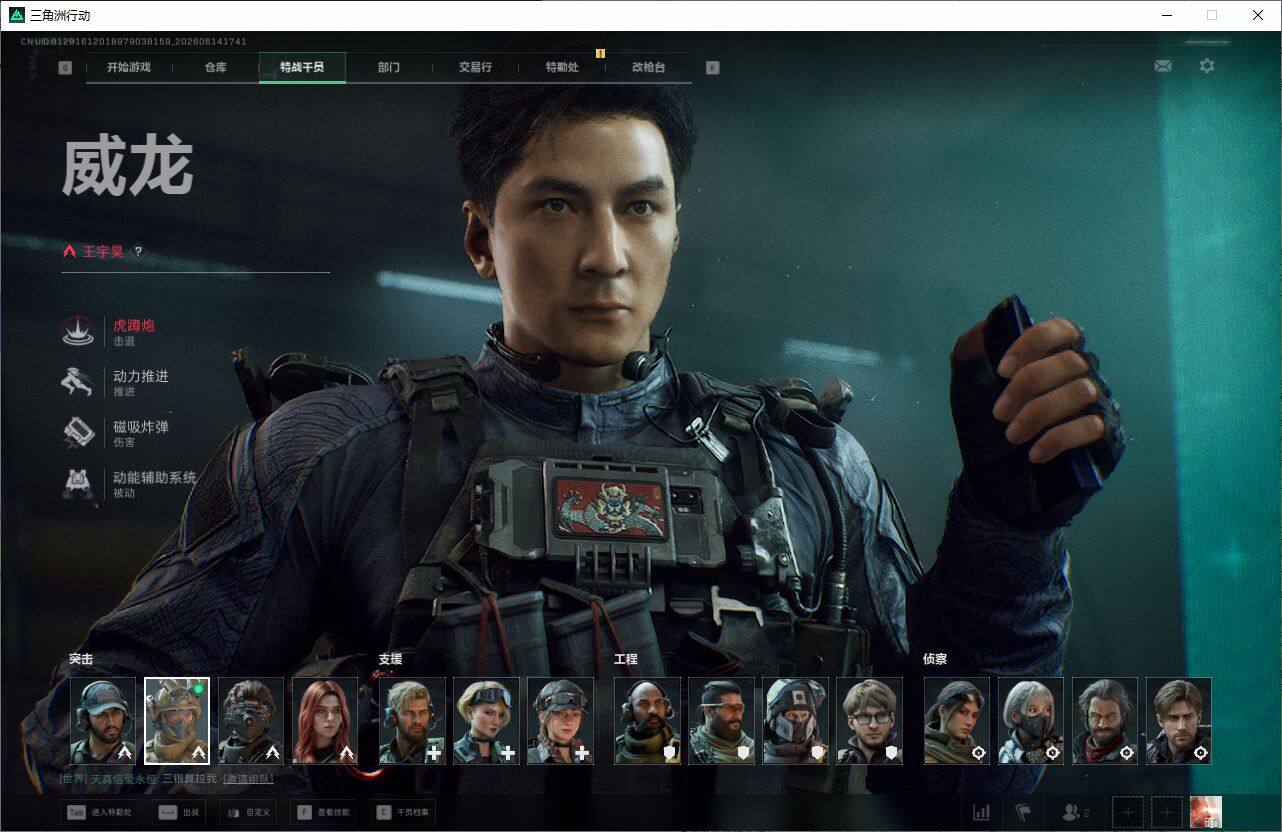Click the 突击 class heading

(x=81, y=659)
